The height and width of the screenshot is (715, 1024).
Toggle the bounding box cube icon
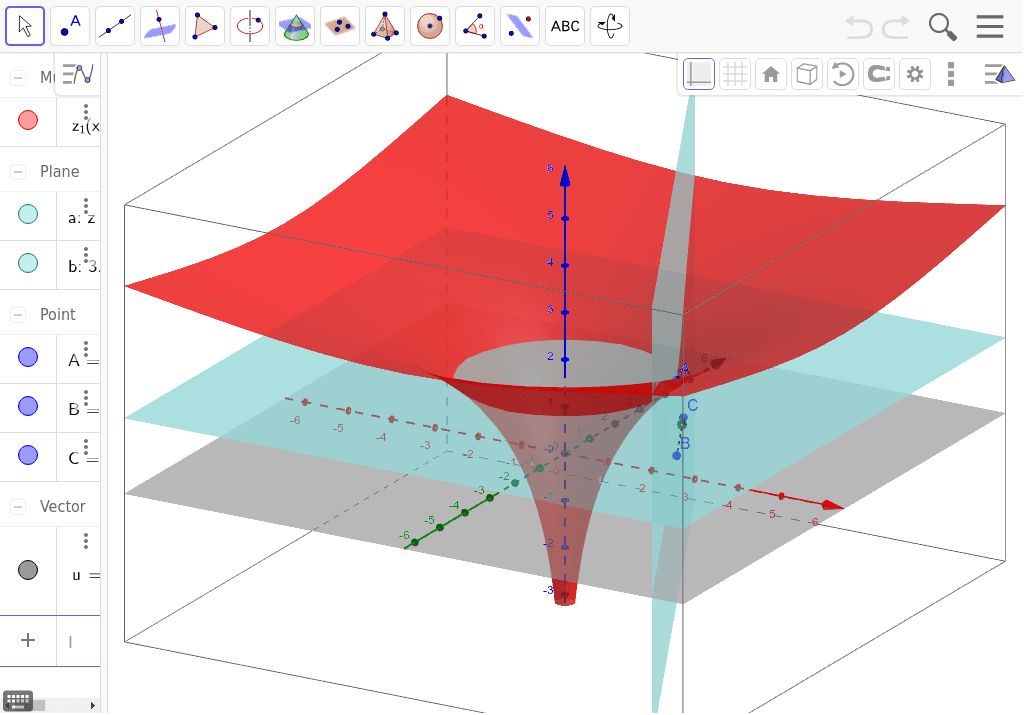807,74
